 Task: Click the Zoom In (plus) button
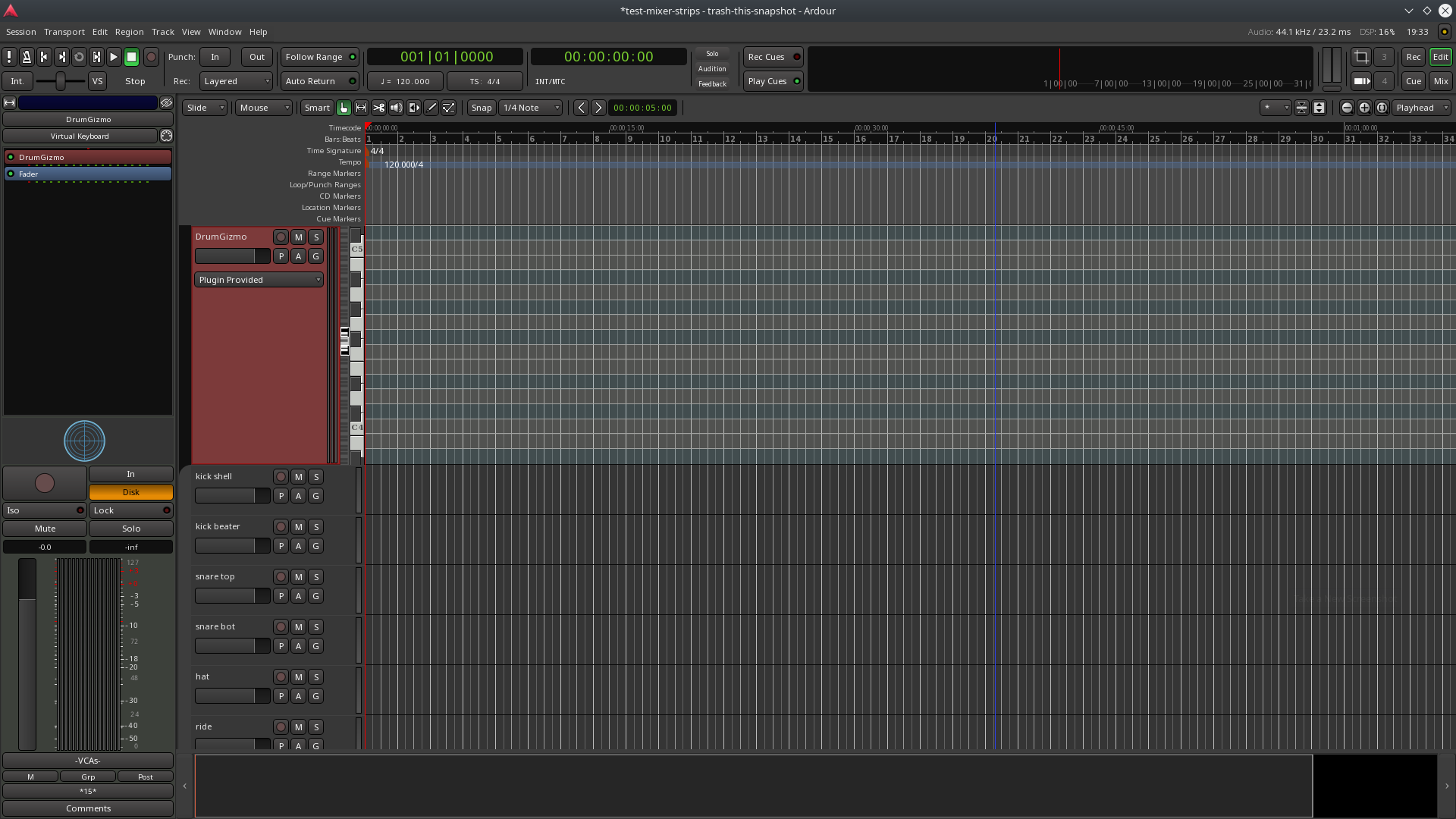[1364, 108]
